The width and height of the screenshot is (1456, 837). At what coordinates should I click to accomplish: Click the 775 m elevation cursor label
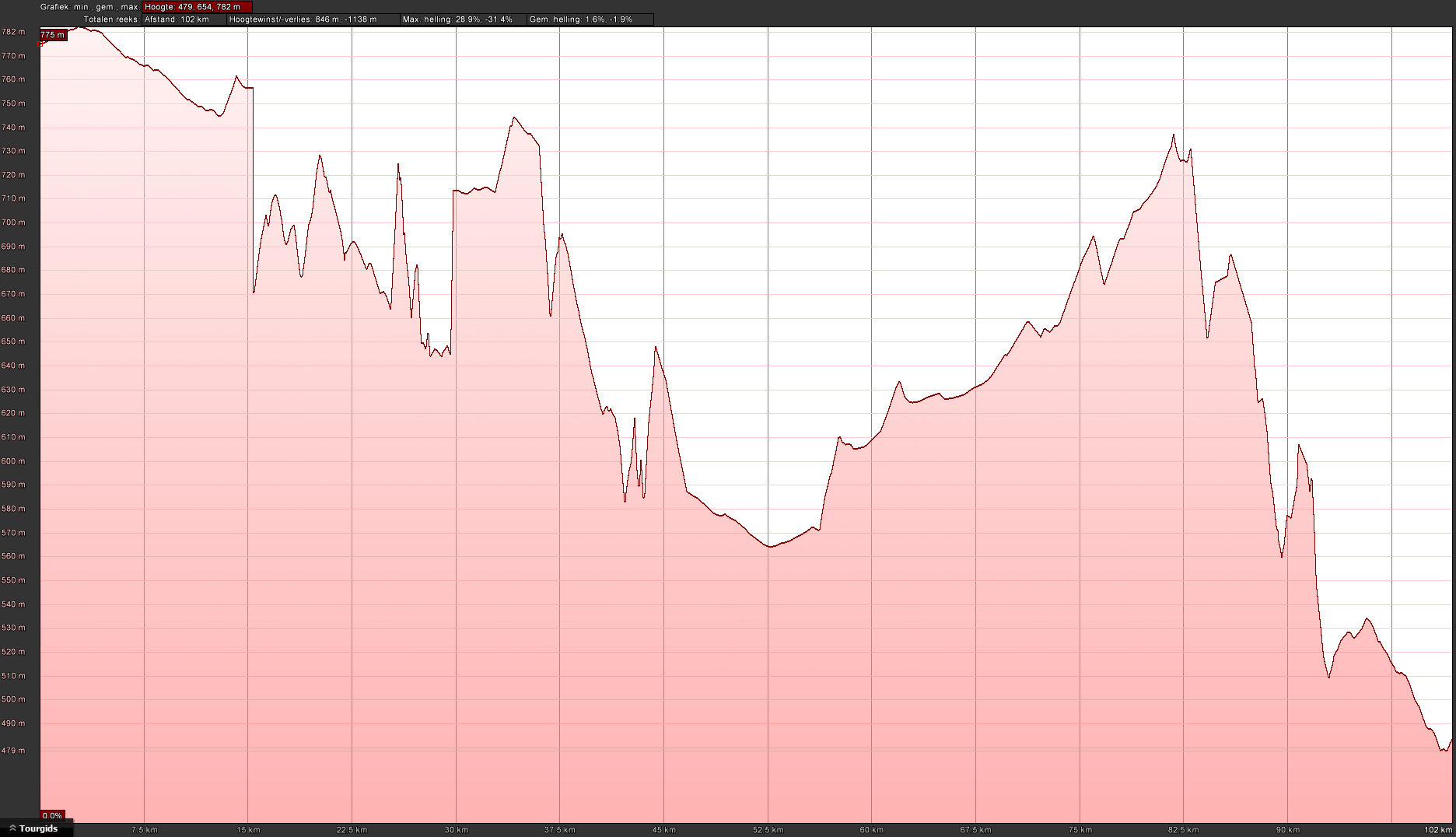coord(53,35)
